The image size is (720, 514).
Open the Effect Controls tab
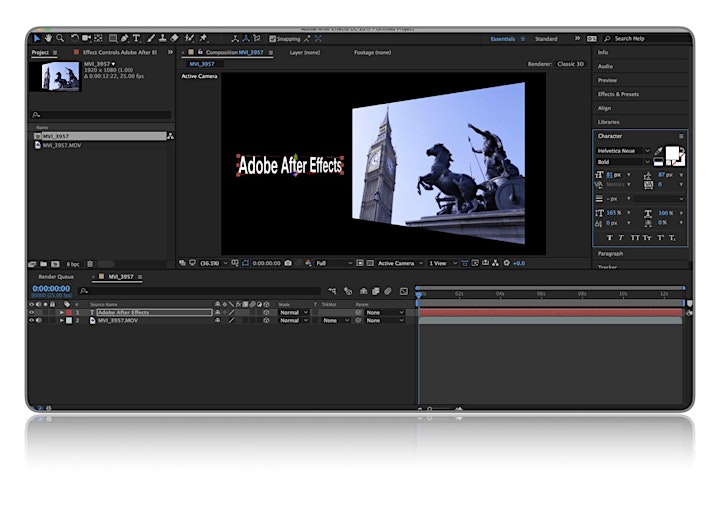[120, 52]
